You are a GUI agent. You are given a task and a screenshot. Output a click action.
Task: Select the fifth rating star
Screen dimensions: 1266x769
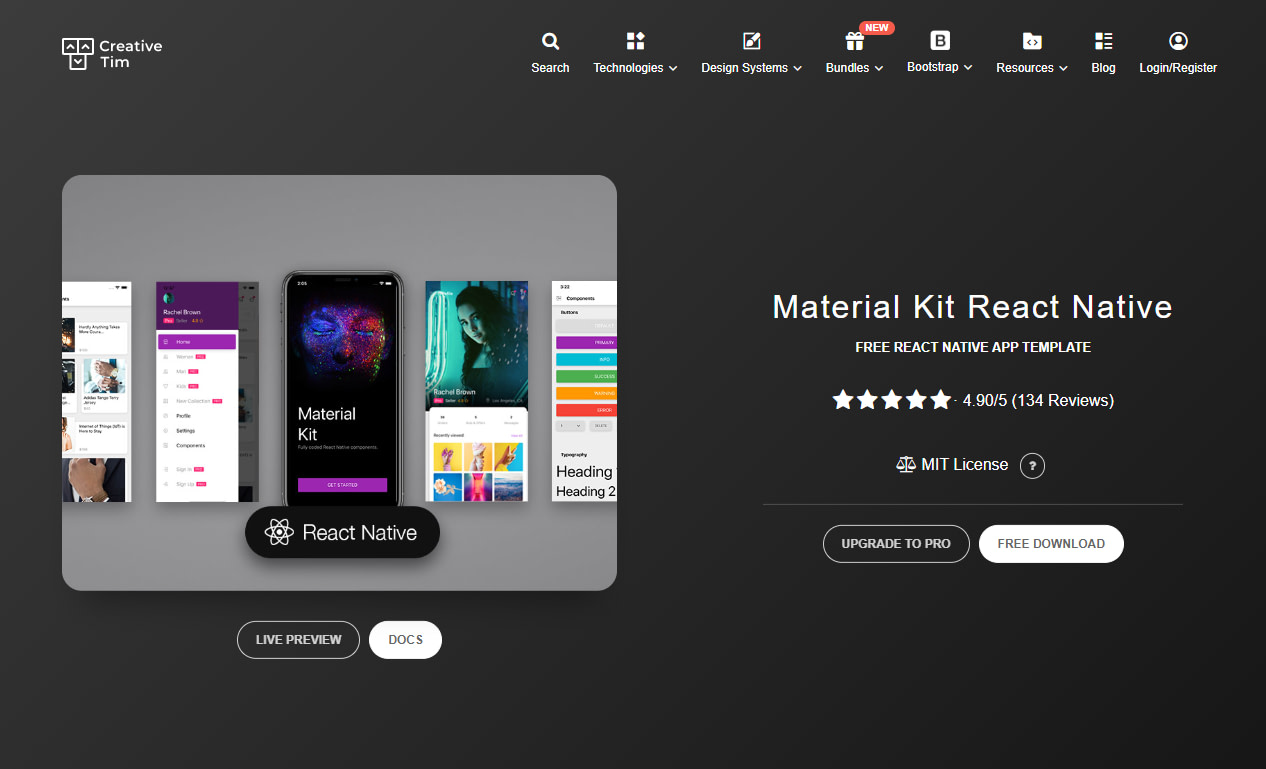941,399
